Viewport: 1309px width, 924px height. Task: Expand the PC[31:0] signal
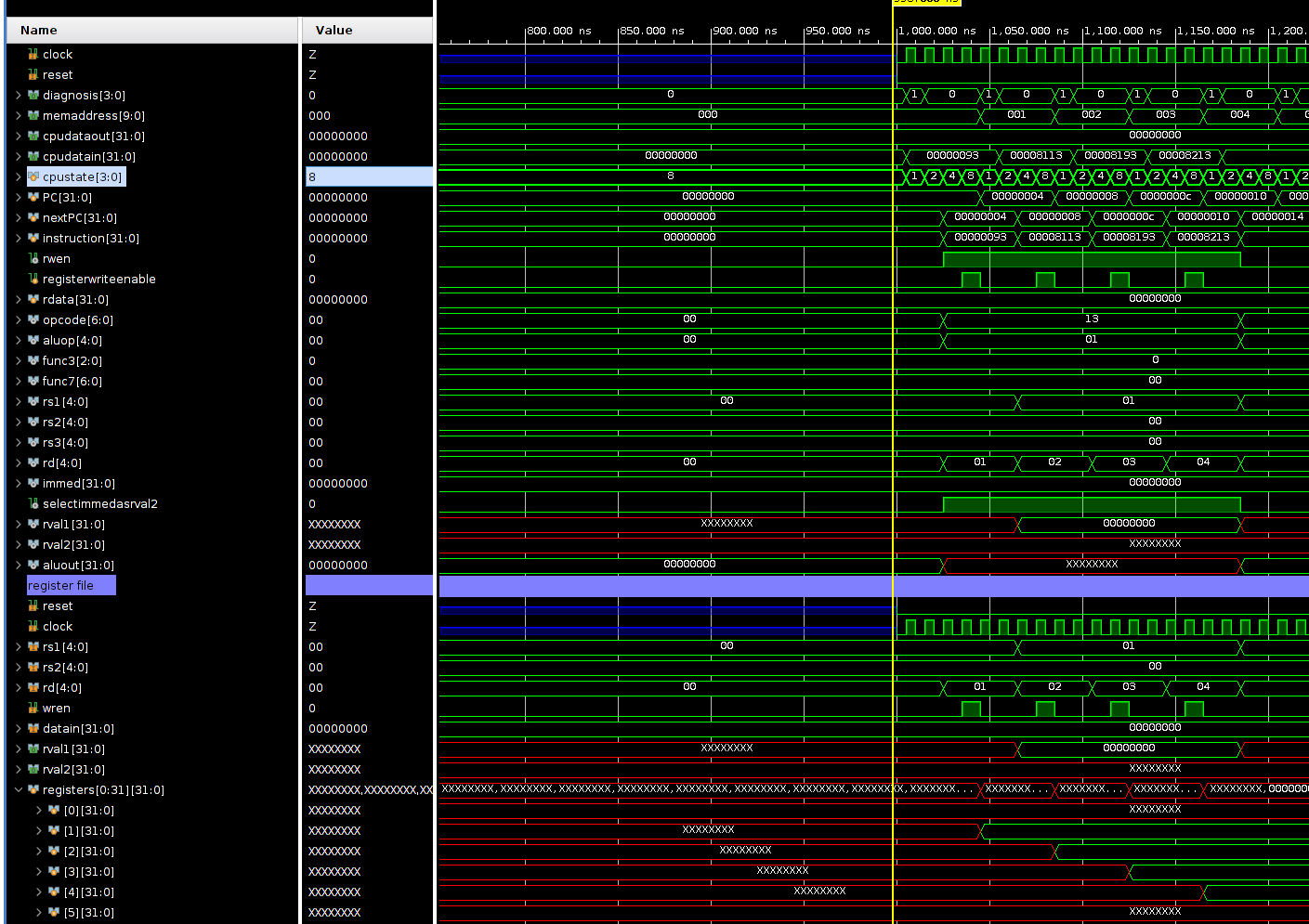[19, 197]
